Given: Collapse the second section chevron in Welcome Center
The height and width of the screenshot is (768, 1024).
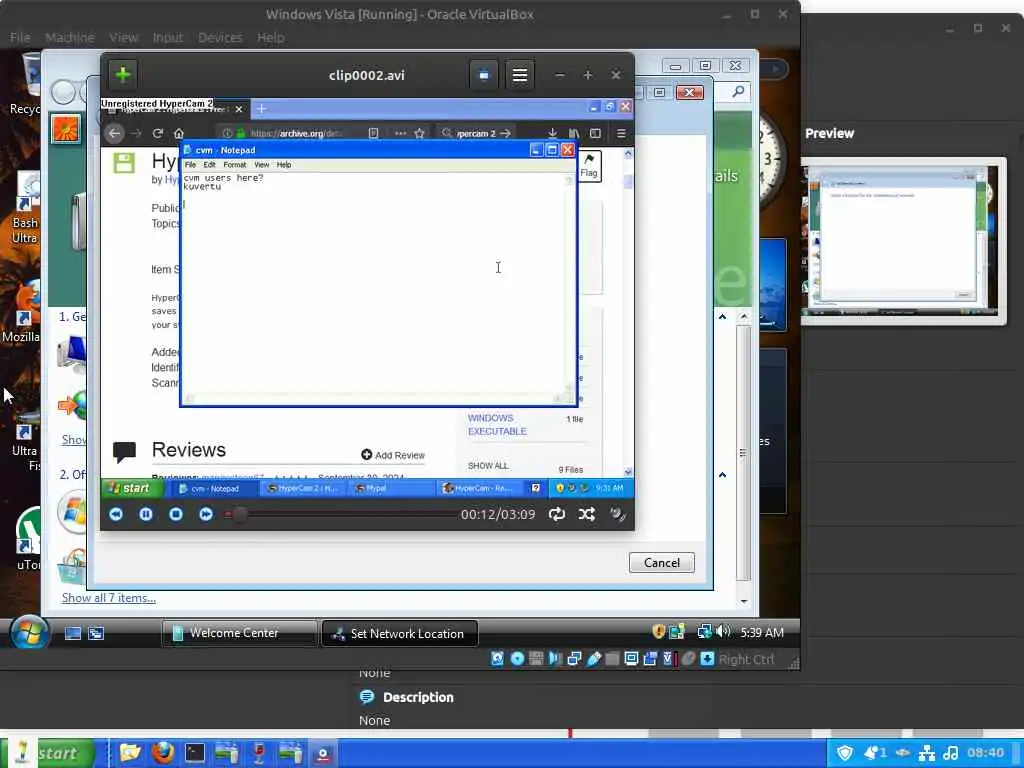Looking at the screenshot, I should tap(722, 475).
